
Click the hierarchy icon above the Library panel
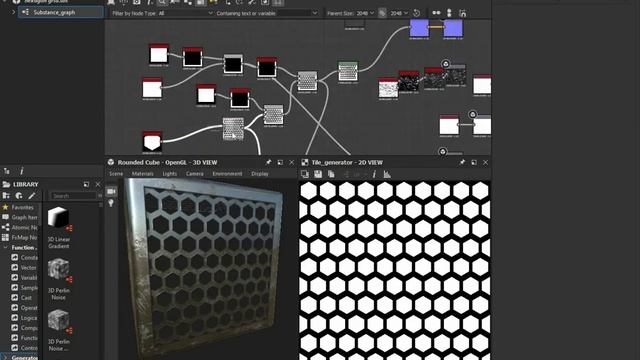tap(7, 171)
